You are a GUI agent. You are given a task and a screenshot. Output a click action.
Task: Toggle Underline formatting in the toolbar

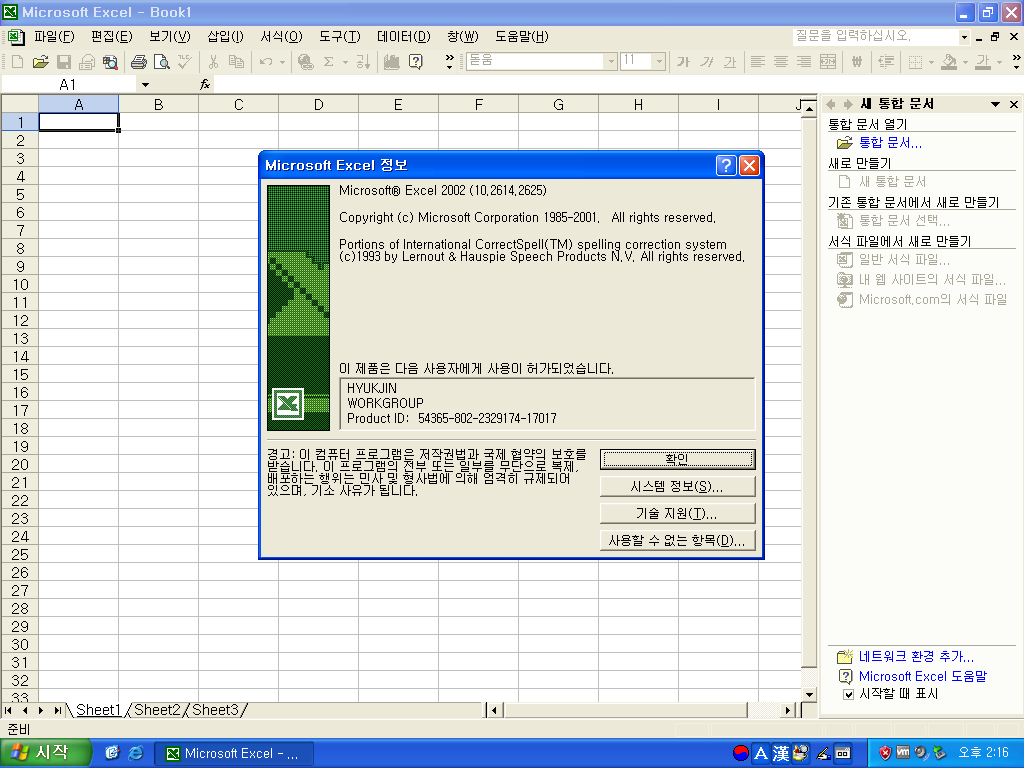tap(729, 62)
